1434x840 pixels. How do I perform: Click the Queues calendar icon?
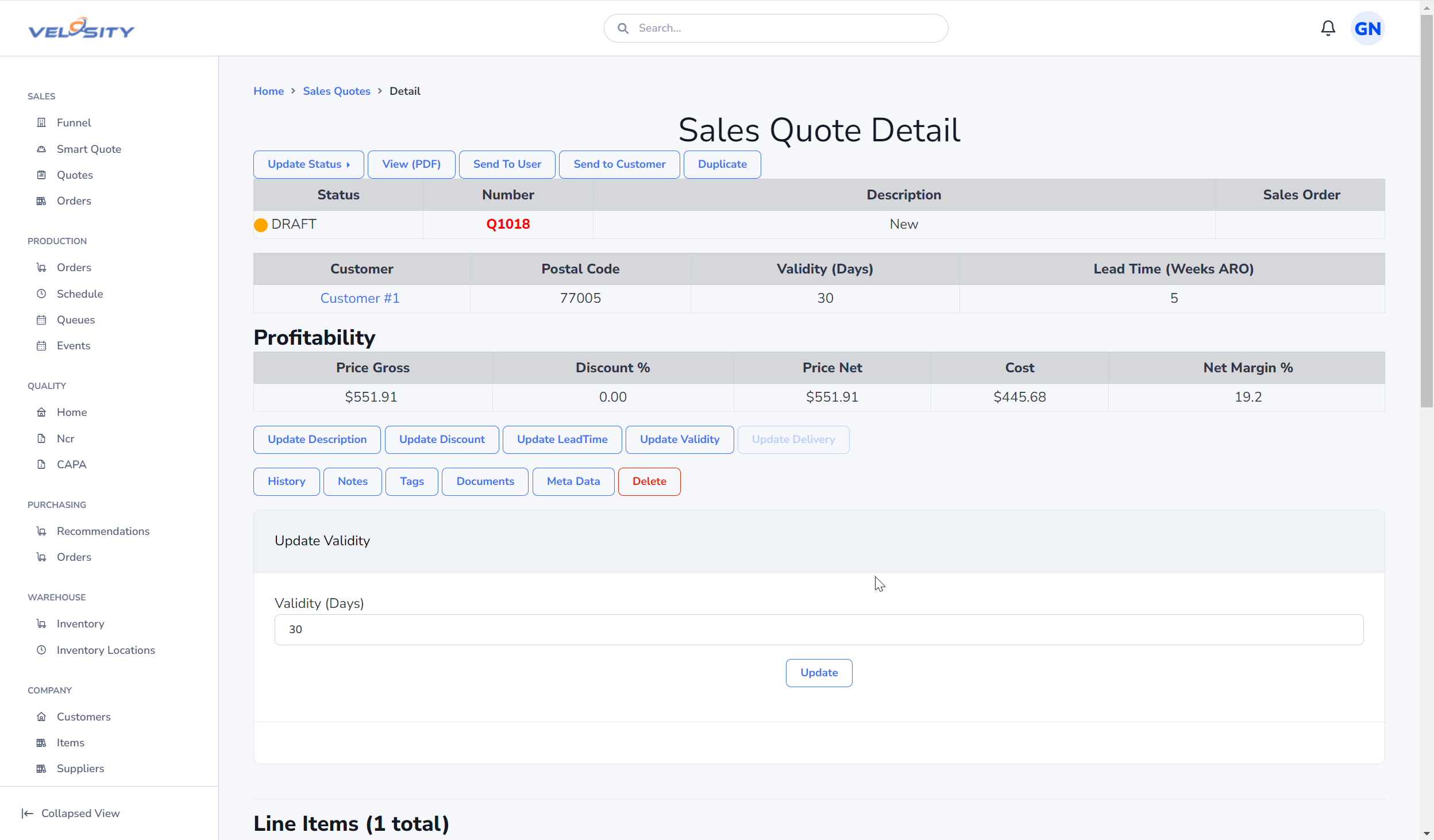click(41, 319)
